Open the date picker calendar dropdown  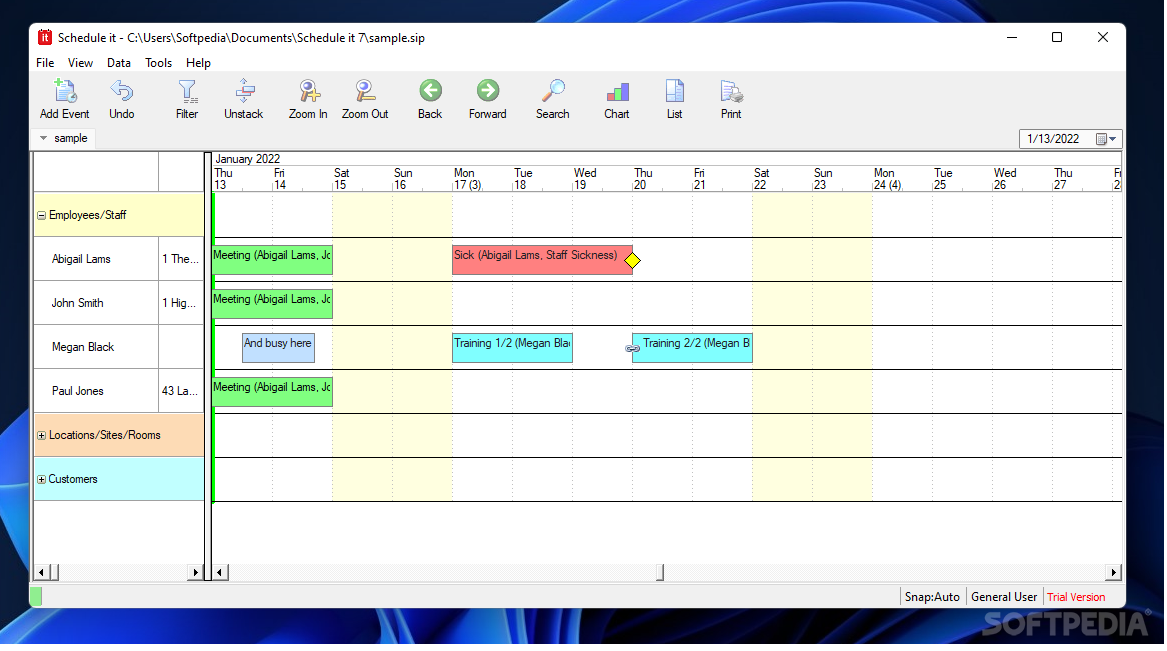pyautogui.click(x=1106, y=139)
